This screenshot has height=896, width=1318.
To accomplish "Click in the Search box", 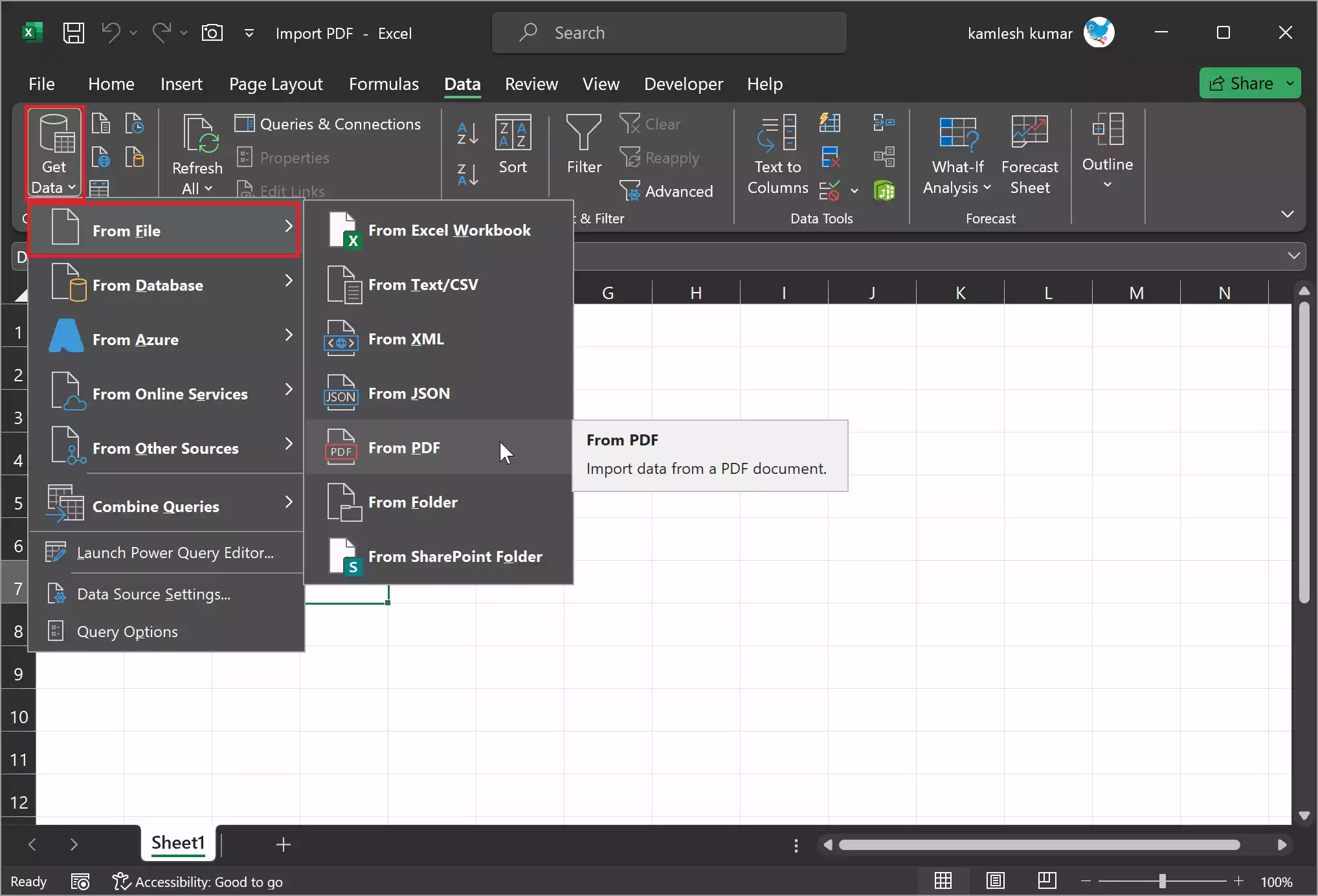I will coord(669,32).
